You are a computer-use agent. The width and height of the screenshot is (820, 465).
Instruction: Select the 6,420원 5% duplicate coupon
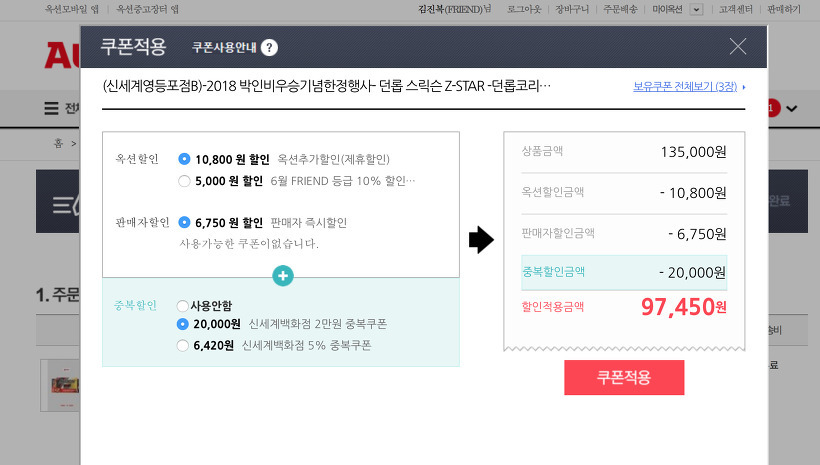coord(182,346)
